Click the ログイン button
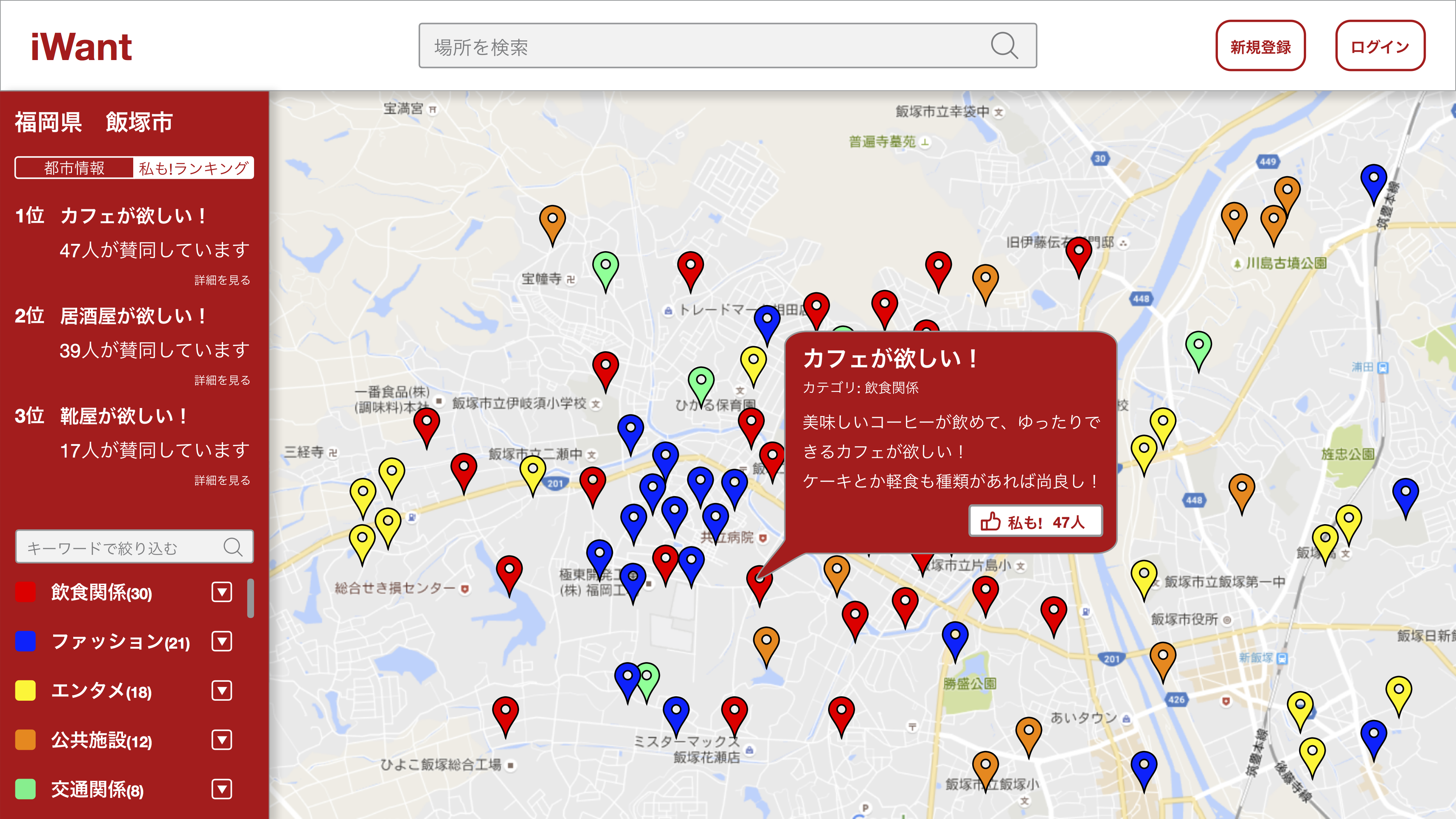1456x819 pixels. point(1380,46)
